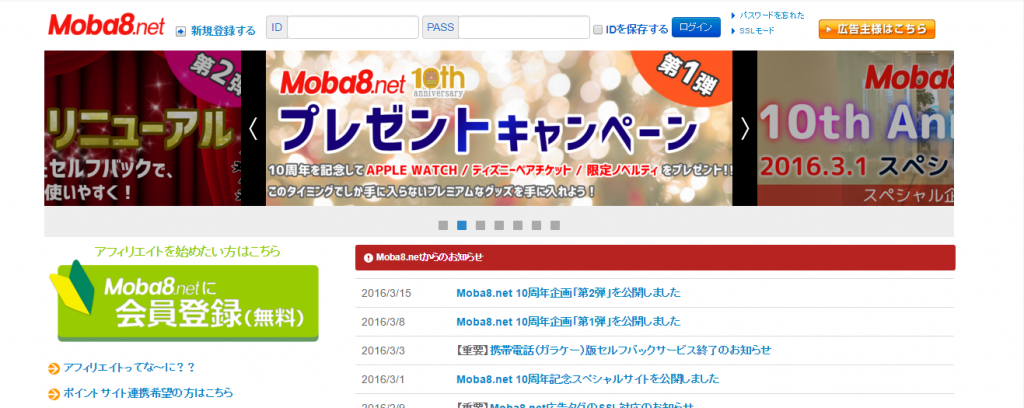Open the 10周年企画「第2弾」を公開しました news
This screenshot has height=408, width=1024.
tap(568, 292)
